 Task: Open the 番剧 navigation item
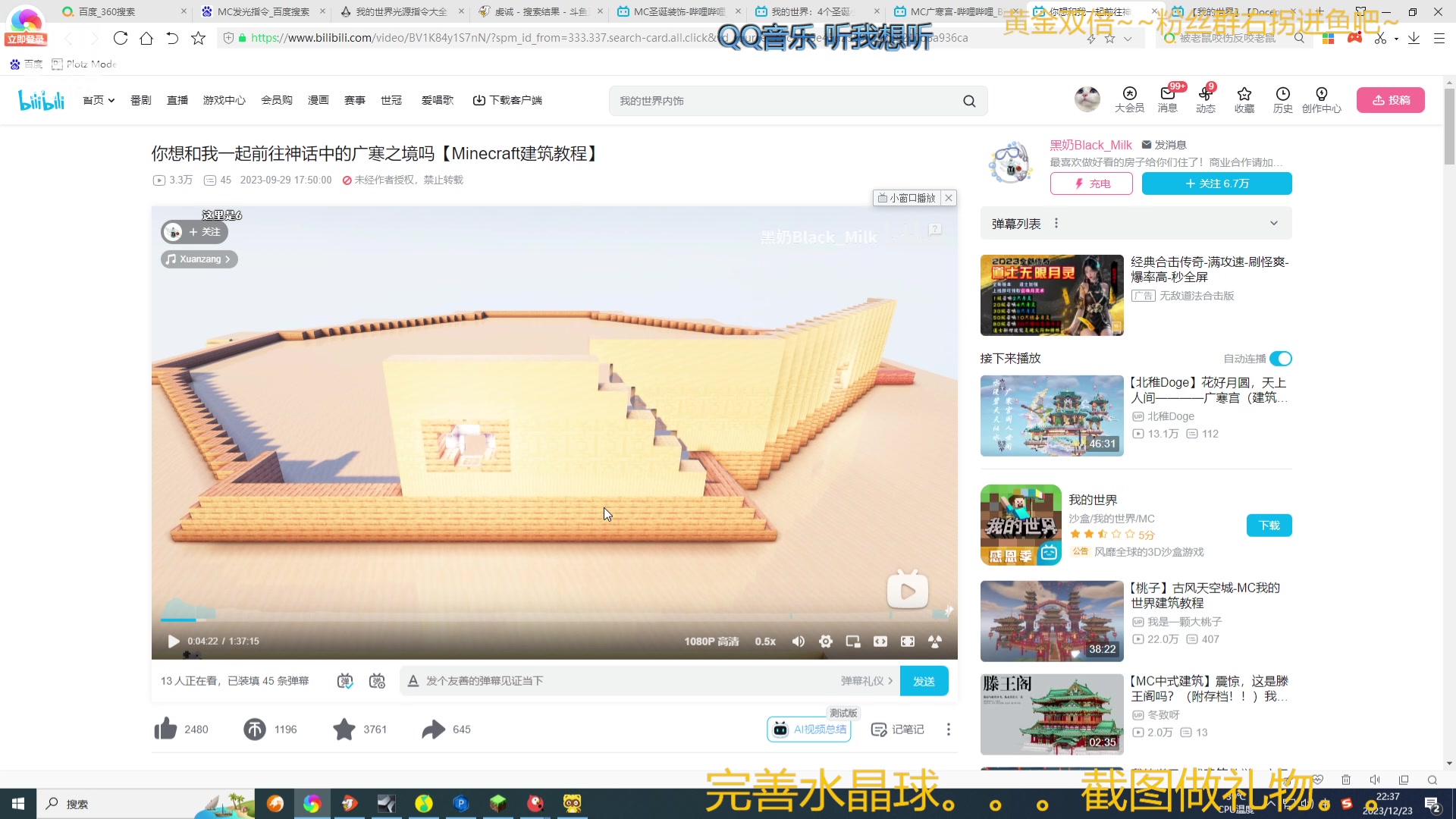coord(141,100)
